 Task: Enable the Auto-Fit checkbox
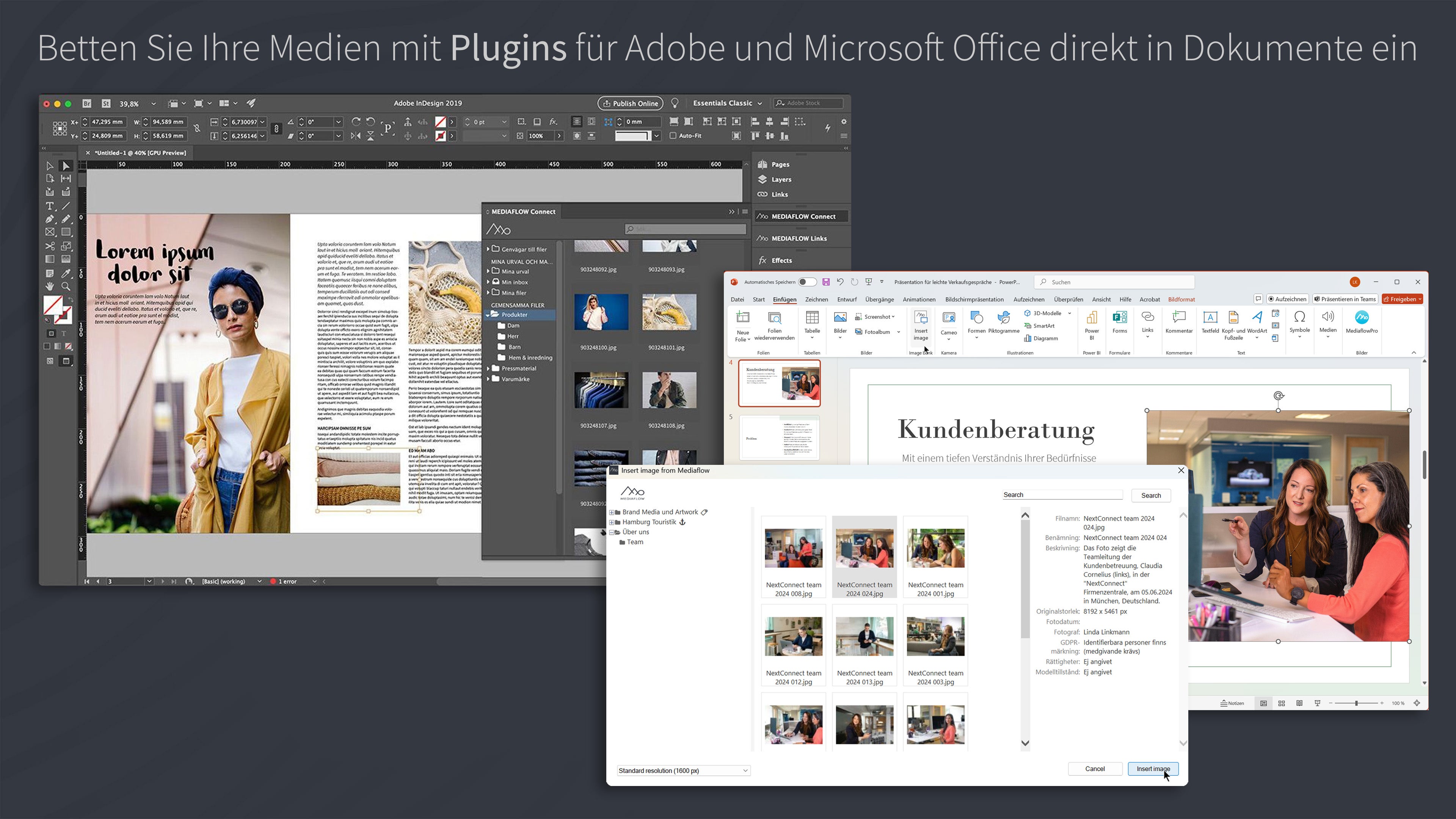(x=673, y=136)
